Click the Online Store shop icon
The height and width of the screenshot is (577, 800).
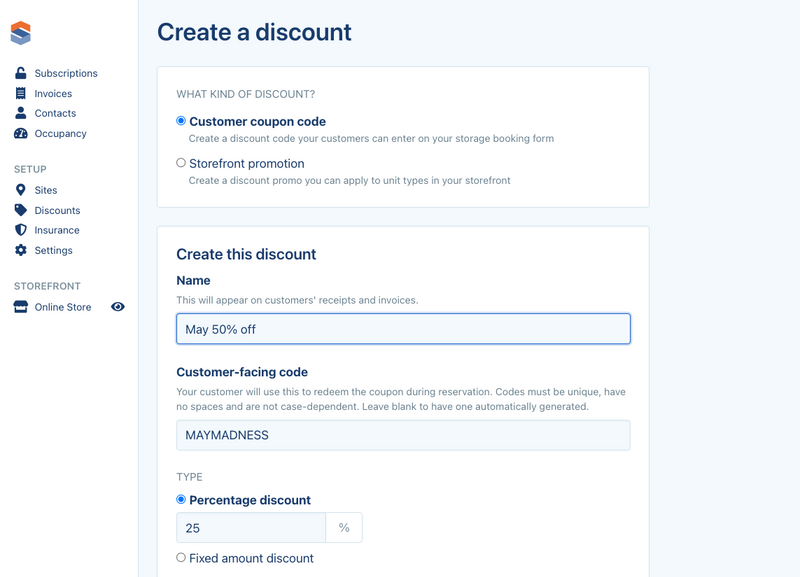(20, 307)
